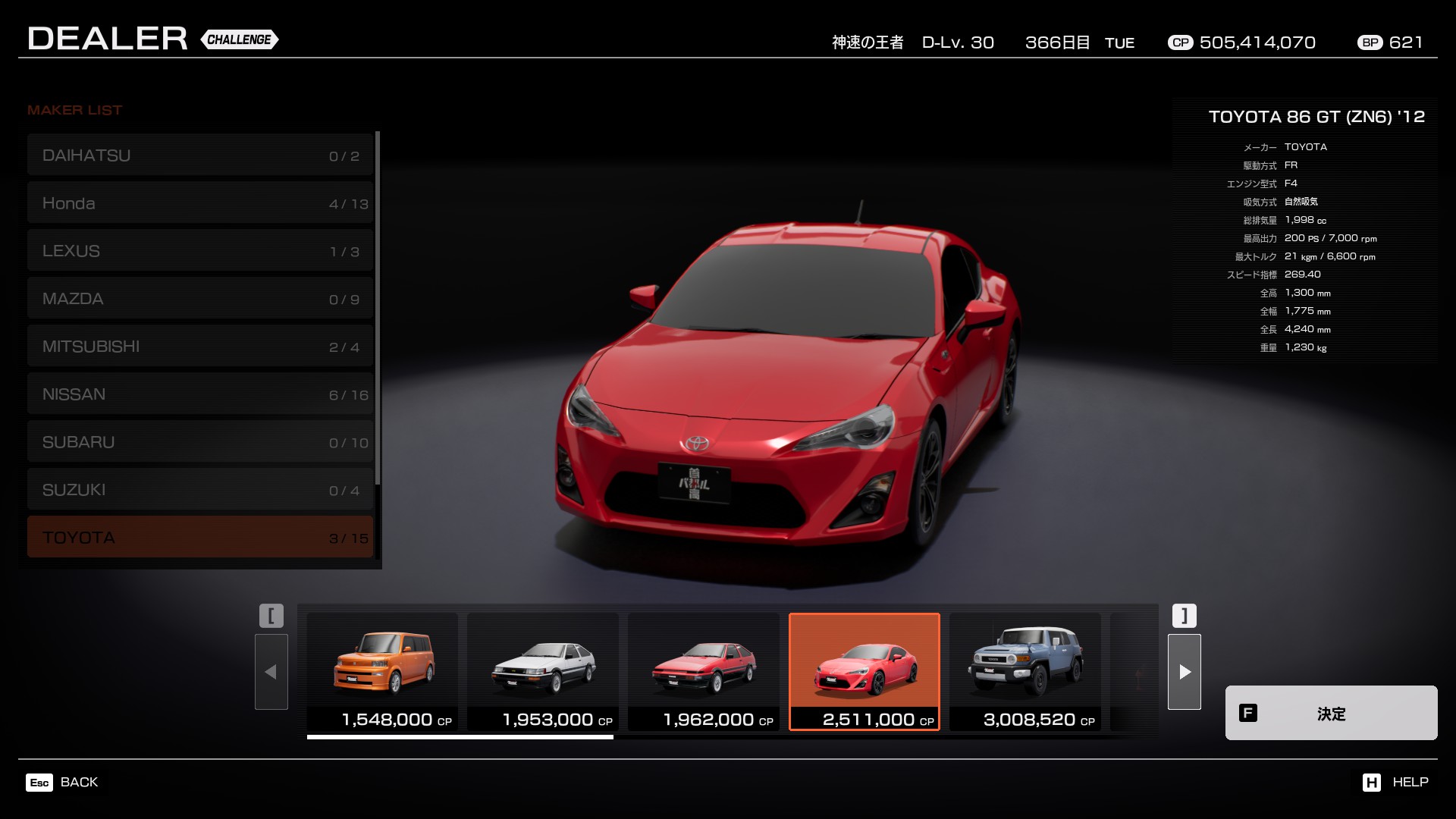This screenshot has width=1456, height=819.
Task: Select NISSAN in the maker list
Action: pos(200,394)
